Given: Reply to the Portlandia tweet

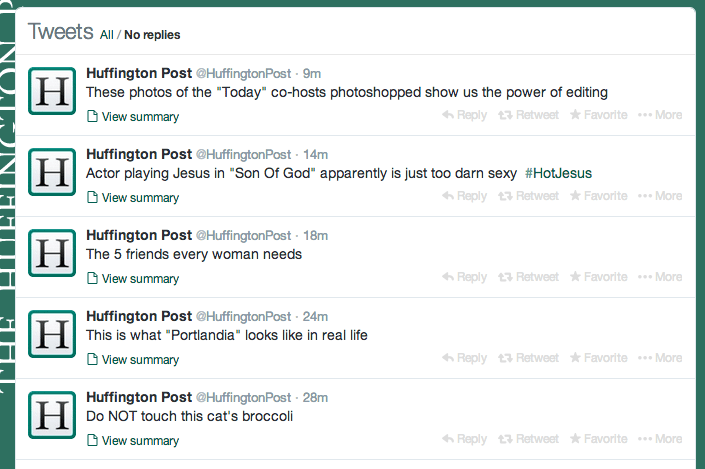Looking at the screenshot, I should 464,358.
